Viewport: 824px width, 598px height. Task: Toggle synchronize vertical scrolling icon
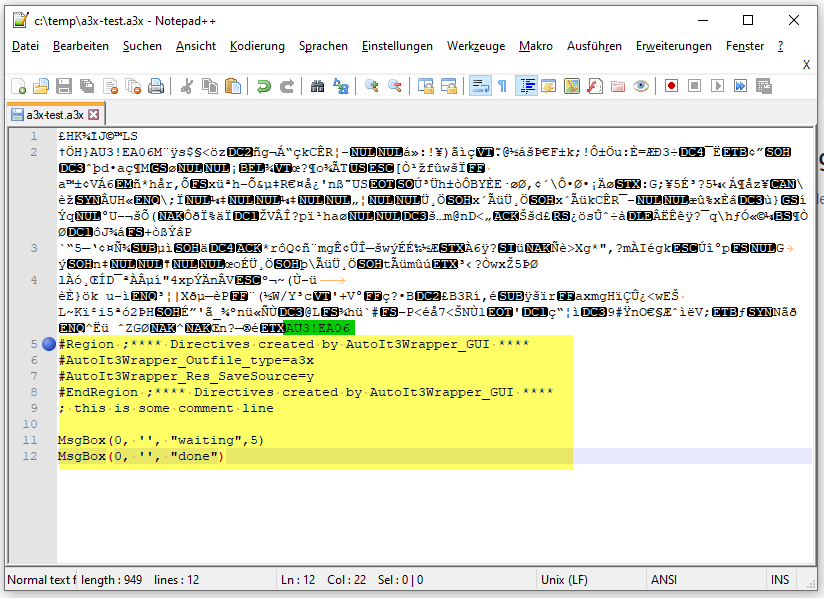coord(425,86)
